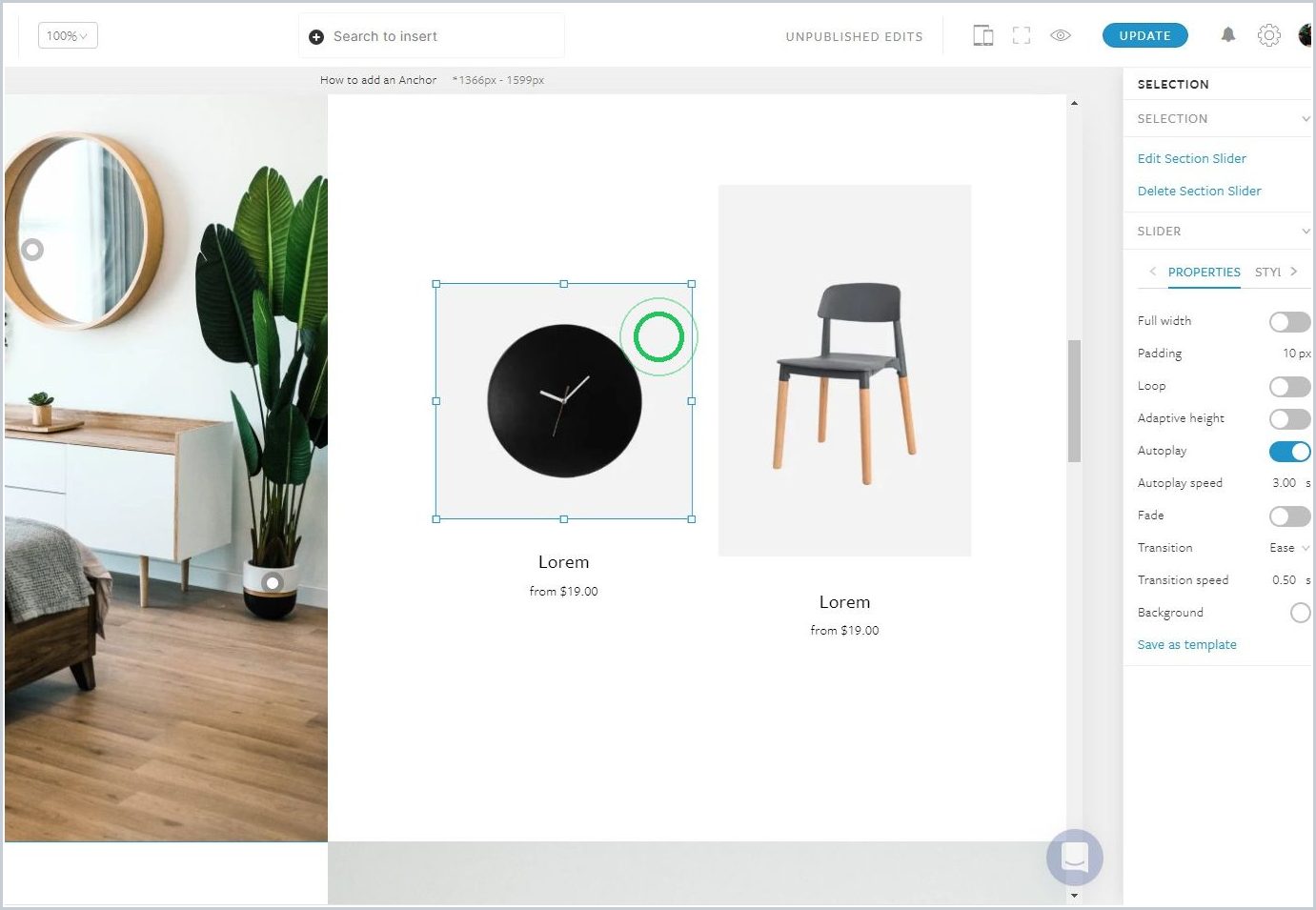Click the Unpublished Edits status text

tap(854, 37)
